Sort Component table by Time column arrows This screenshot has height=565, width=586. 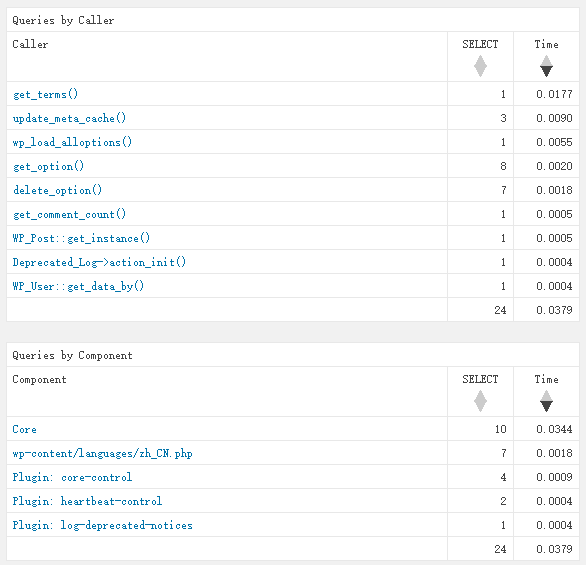click(546, 401)
